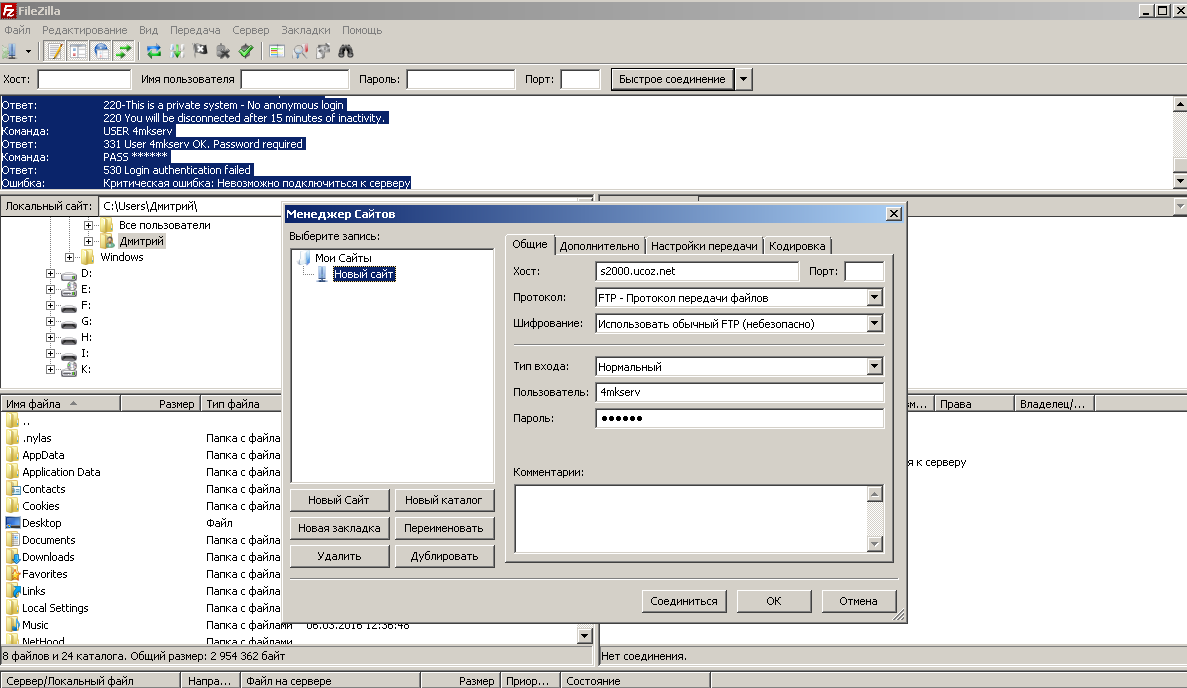Switch to the Дополнительно tab
Screen dimensions: 1187x688
(600, 246)
